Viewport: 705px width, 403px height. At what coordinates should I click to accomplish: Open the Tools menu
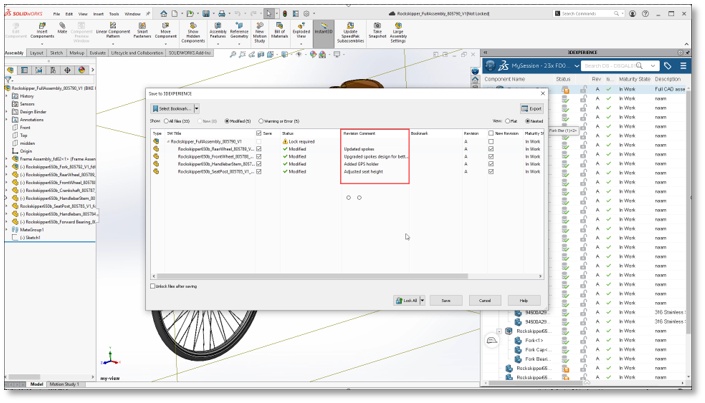[114, 14]
